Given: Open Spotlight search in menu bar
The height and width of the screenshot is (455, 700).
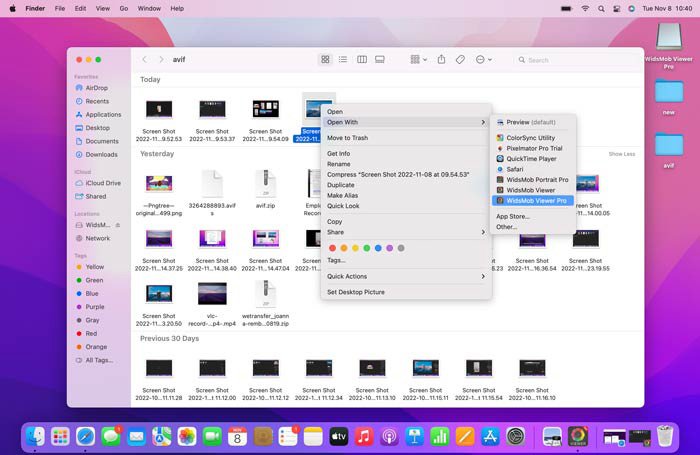Looking at the screenshot, I should 601,8.
